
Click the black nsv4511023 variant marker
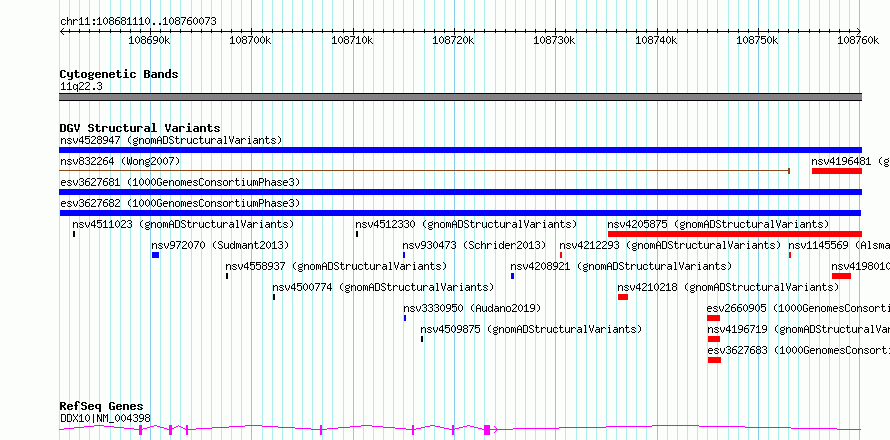click(74, 234)
